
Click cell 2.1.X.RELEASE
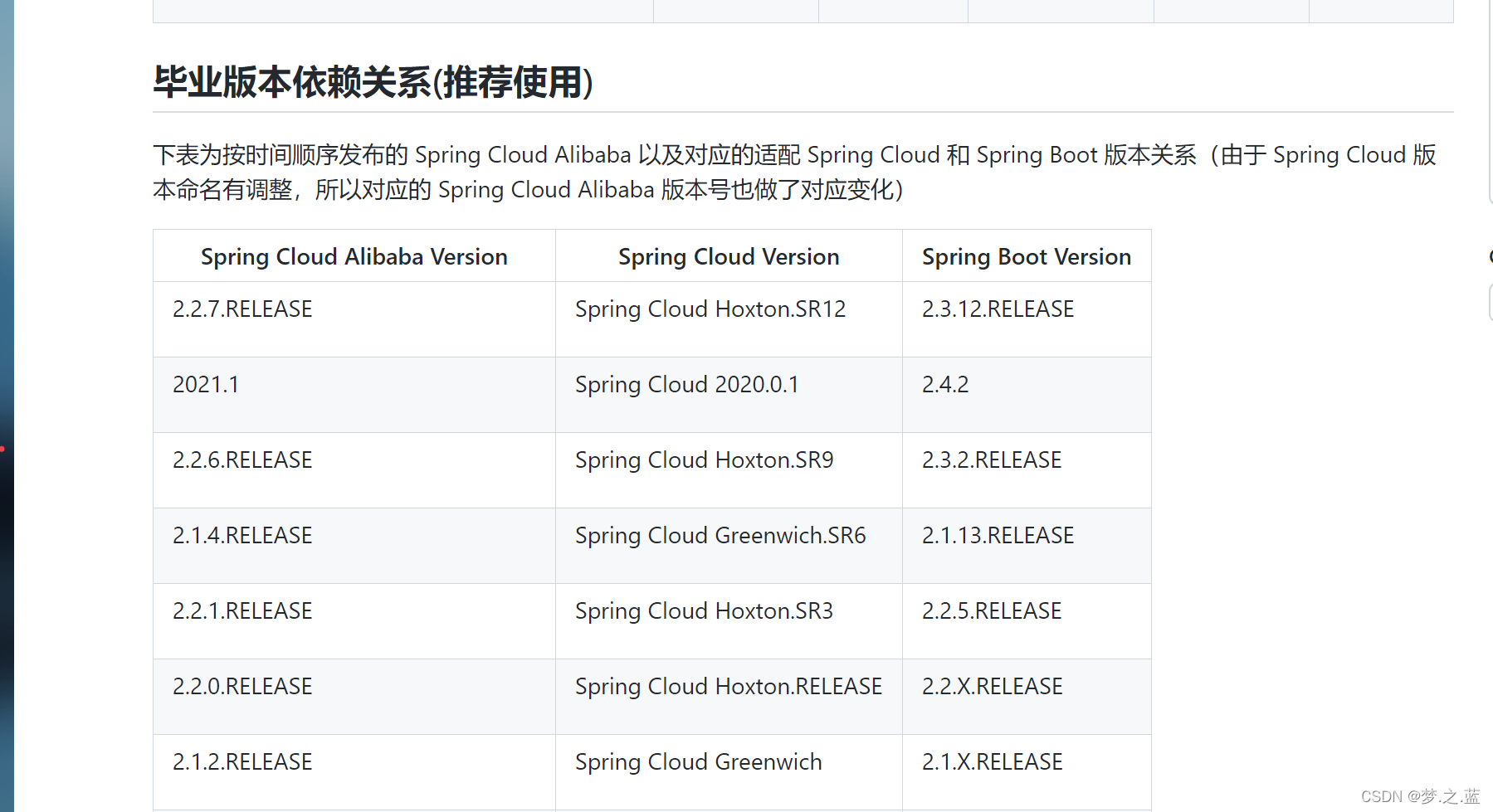(1027, 772)
